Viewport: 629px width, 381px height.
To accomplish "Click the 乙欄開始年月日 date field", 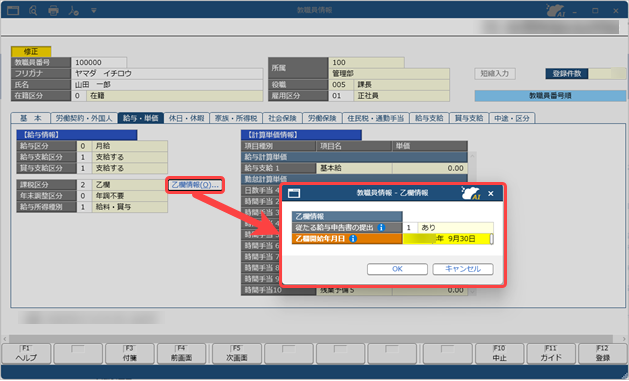I will tap(448, 239).
